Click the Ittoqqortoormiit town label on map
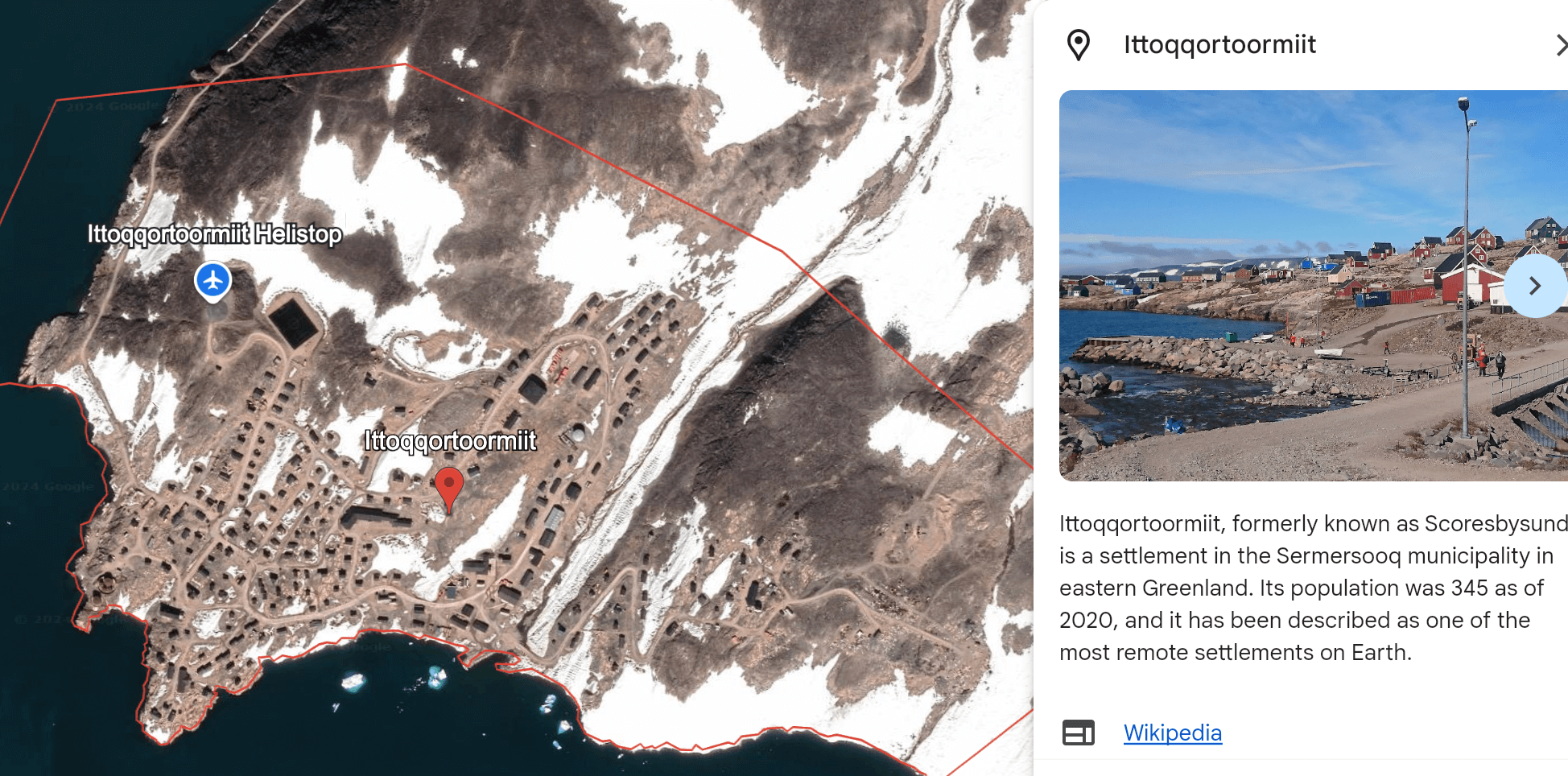1568x776 pixels. pos(450,441)
